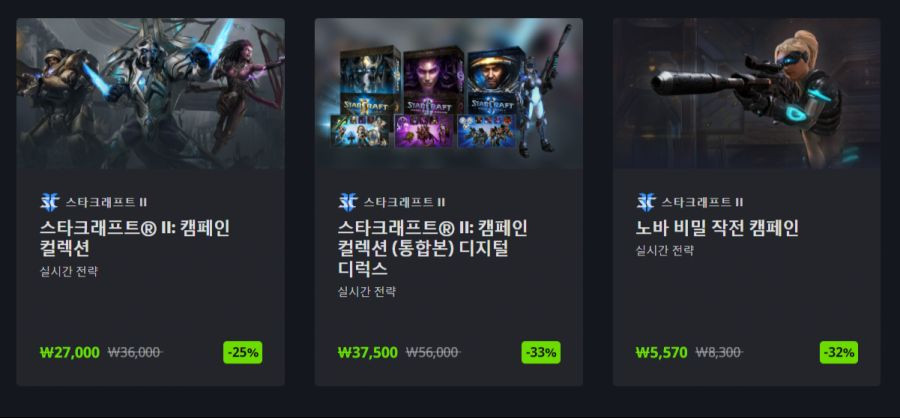Click the struck-through ₩8,300 original price
Image resolution: width=900 pixels, height=418 pixels.
[719, 353]
